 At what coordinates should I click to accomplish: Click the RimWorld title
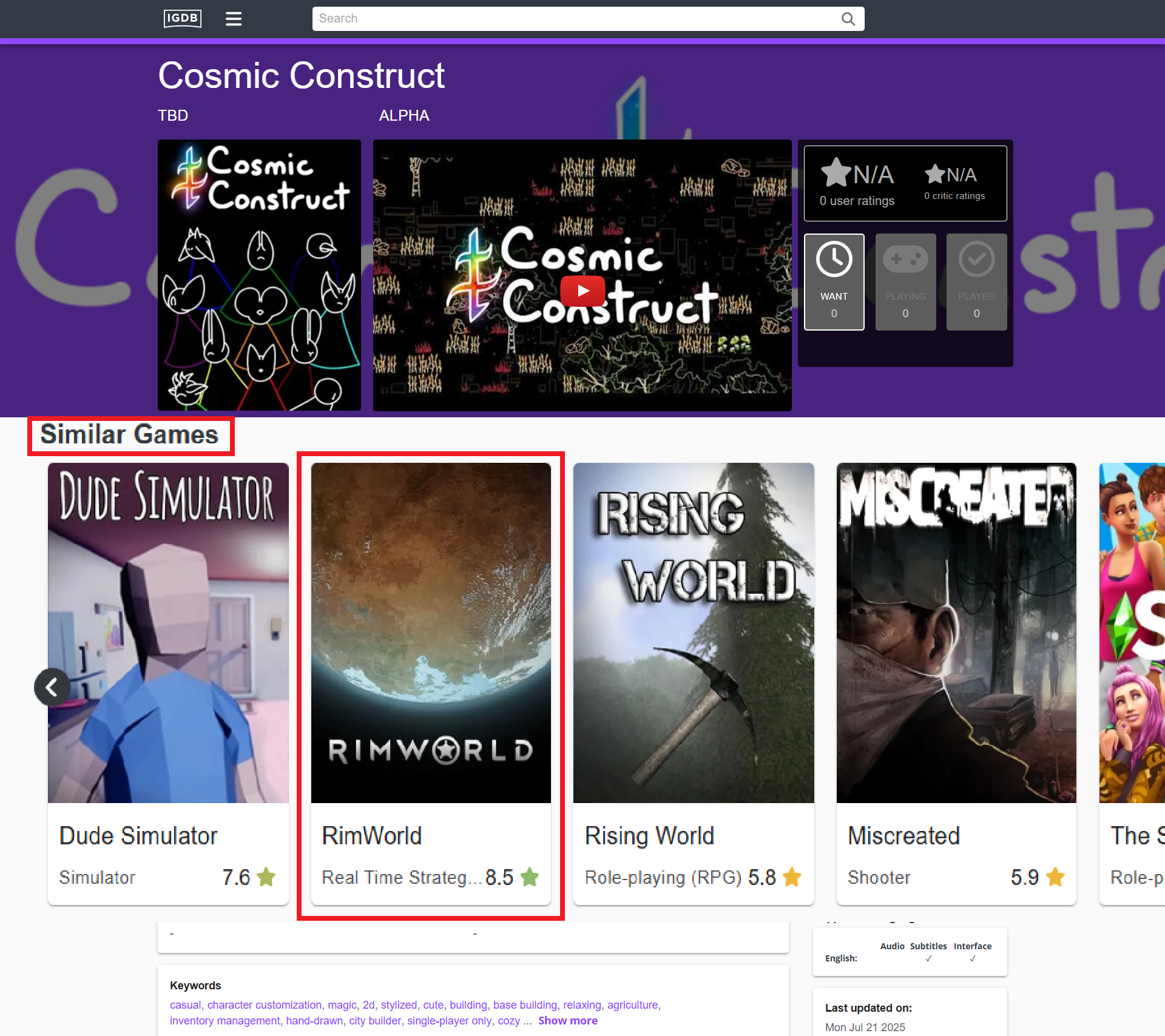(x=372, y=835)
